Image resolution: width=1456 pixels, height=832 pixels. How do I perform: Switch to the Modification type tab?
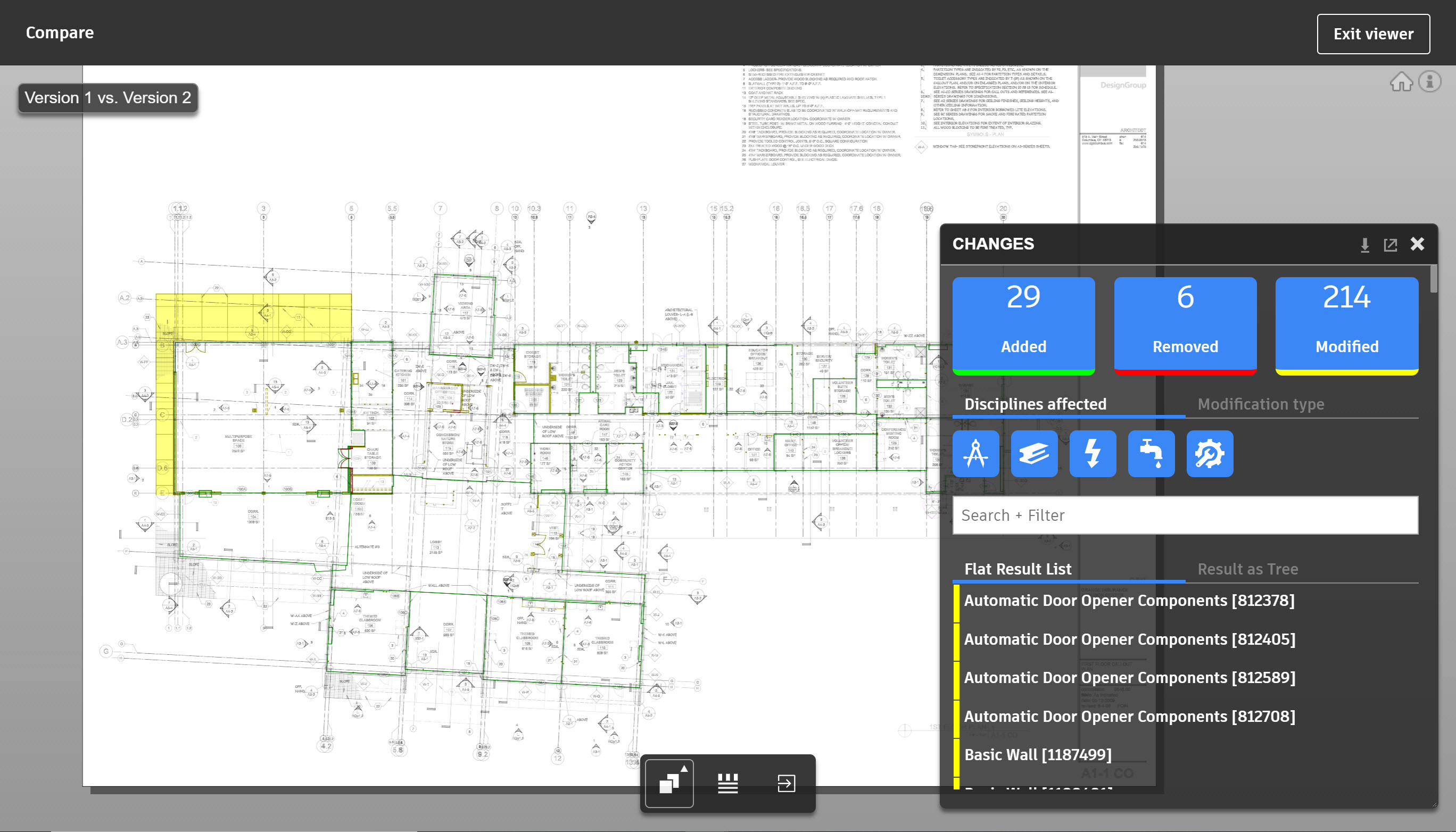click(1261, 404)
